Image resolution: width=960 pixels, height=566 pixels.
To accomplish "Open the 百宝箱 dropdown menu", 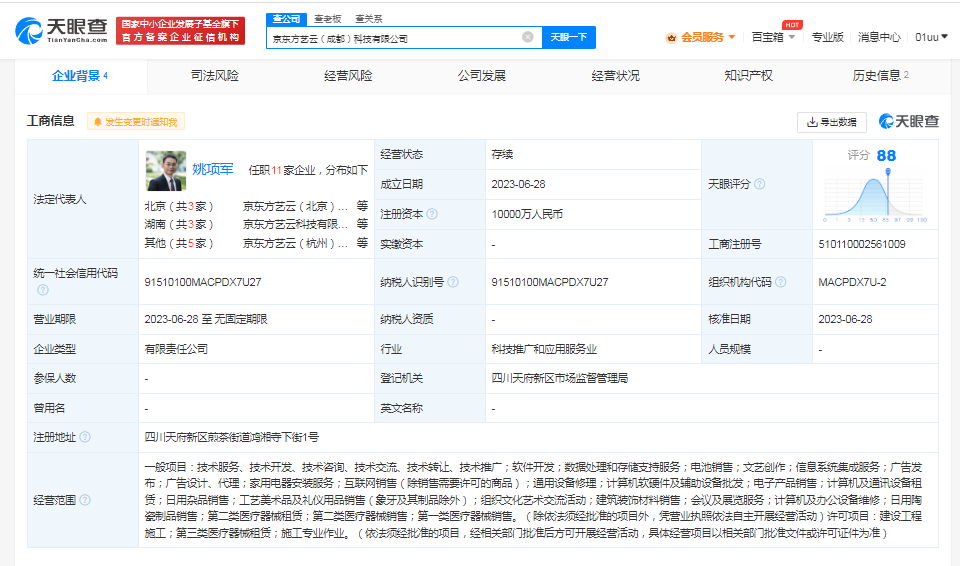I will click(x=773, y=37).
